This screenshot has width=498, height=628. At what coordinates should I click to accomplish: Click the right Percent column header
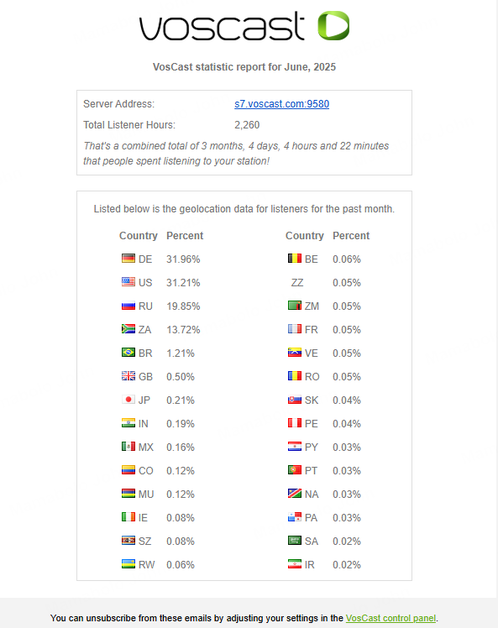351,236
